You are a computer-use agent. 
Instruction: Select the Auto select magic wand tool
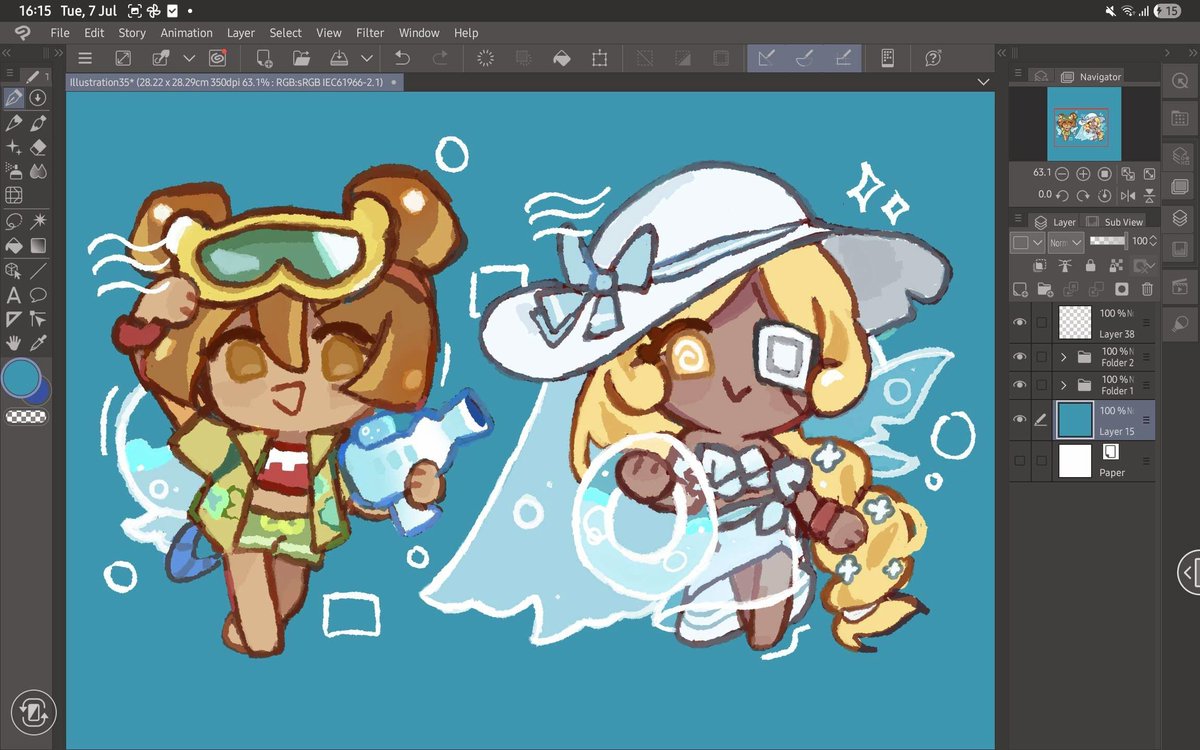pos(38,220)
